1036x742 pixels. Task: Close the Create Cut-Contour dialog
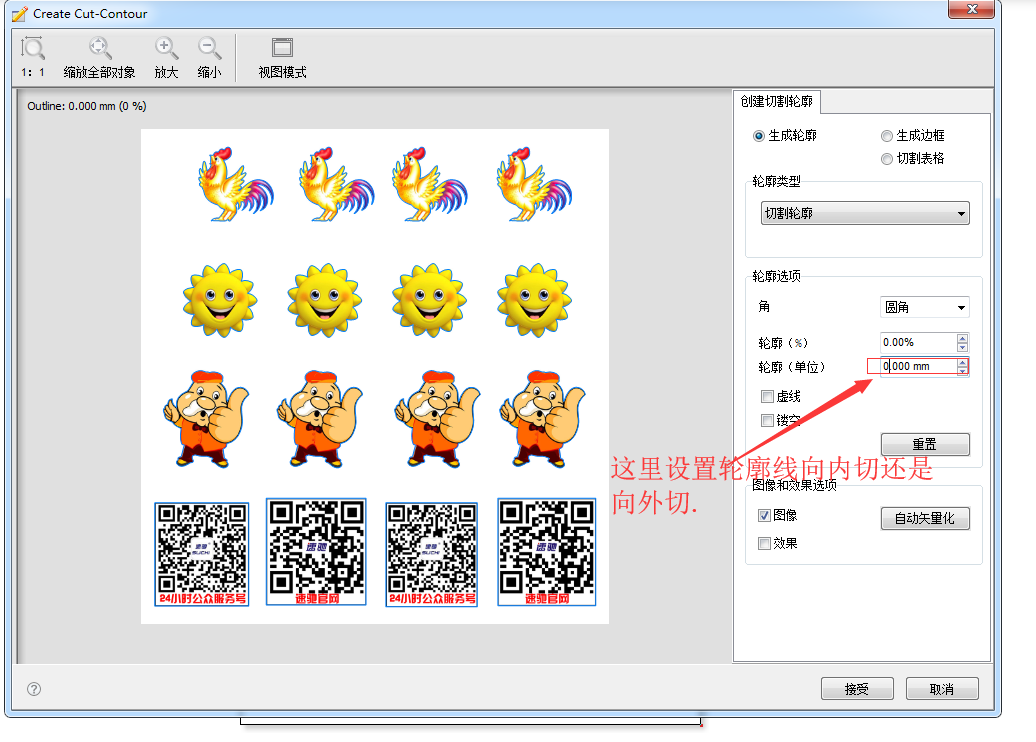pos(971,9)
